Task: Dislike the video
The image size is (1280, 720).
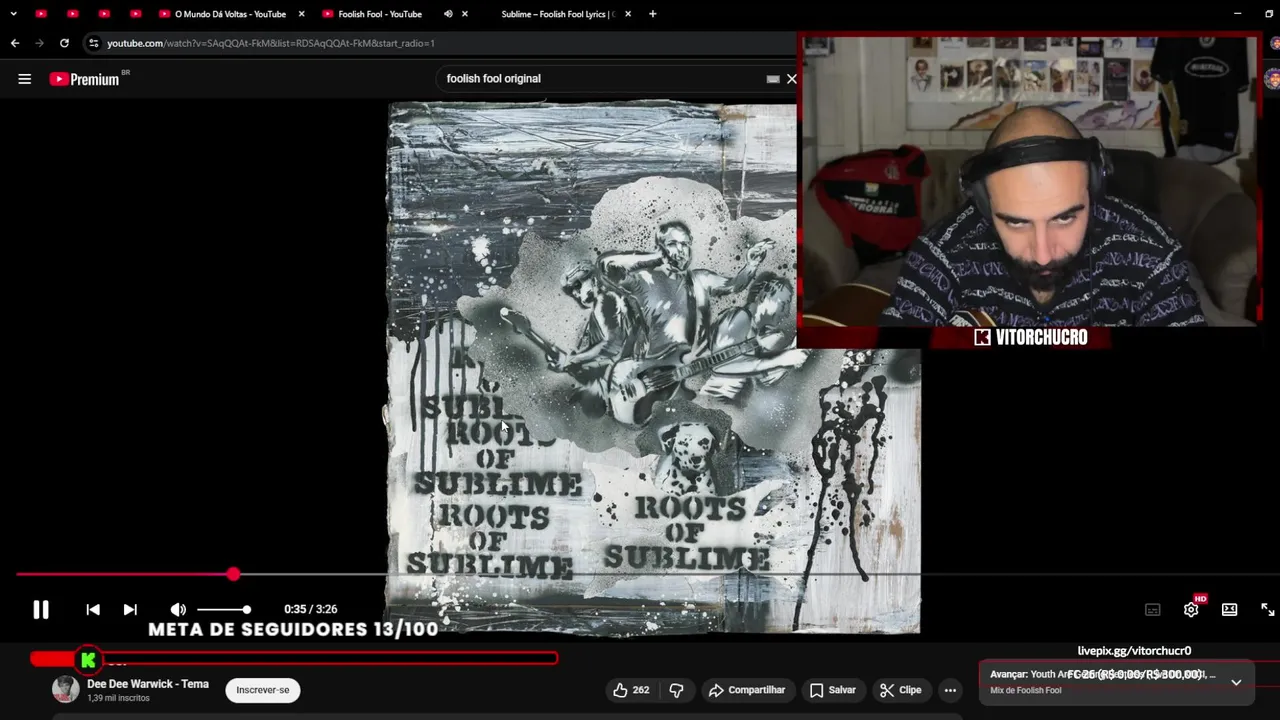Action: pos(676,690)
